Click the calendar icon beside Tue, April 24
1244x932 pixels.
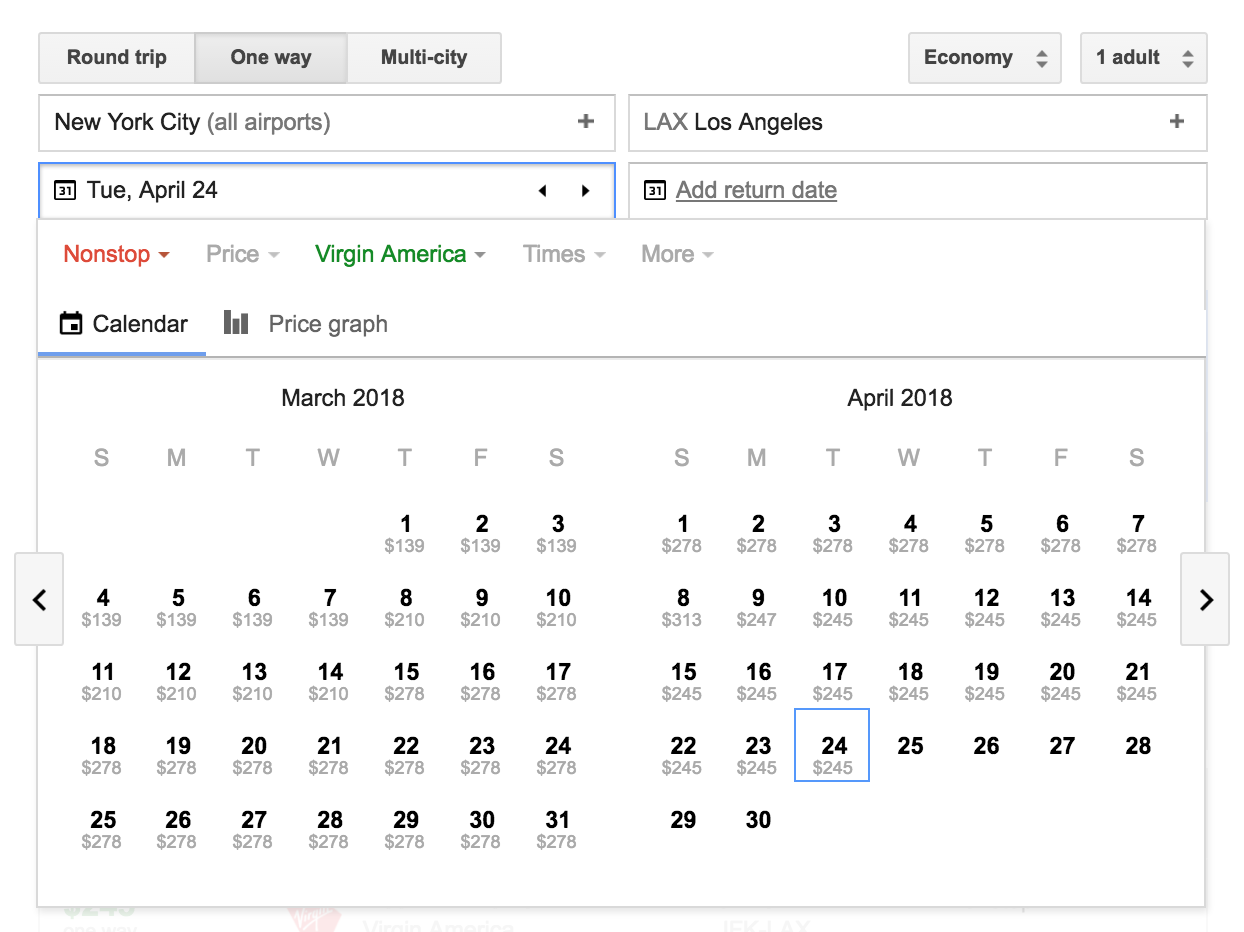(x=64, y=190)
